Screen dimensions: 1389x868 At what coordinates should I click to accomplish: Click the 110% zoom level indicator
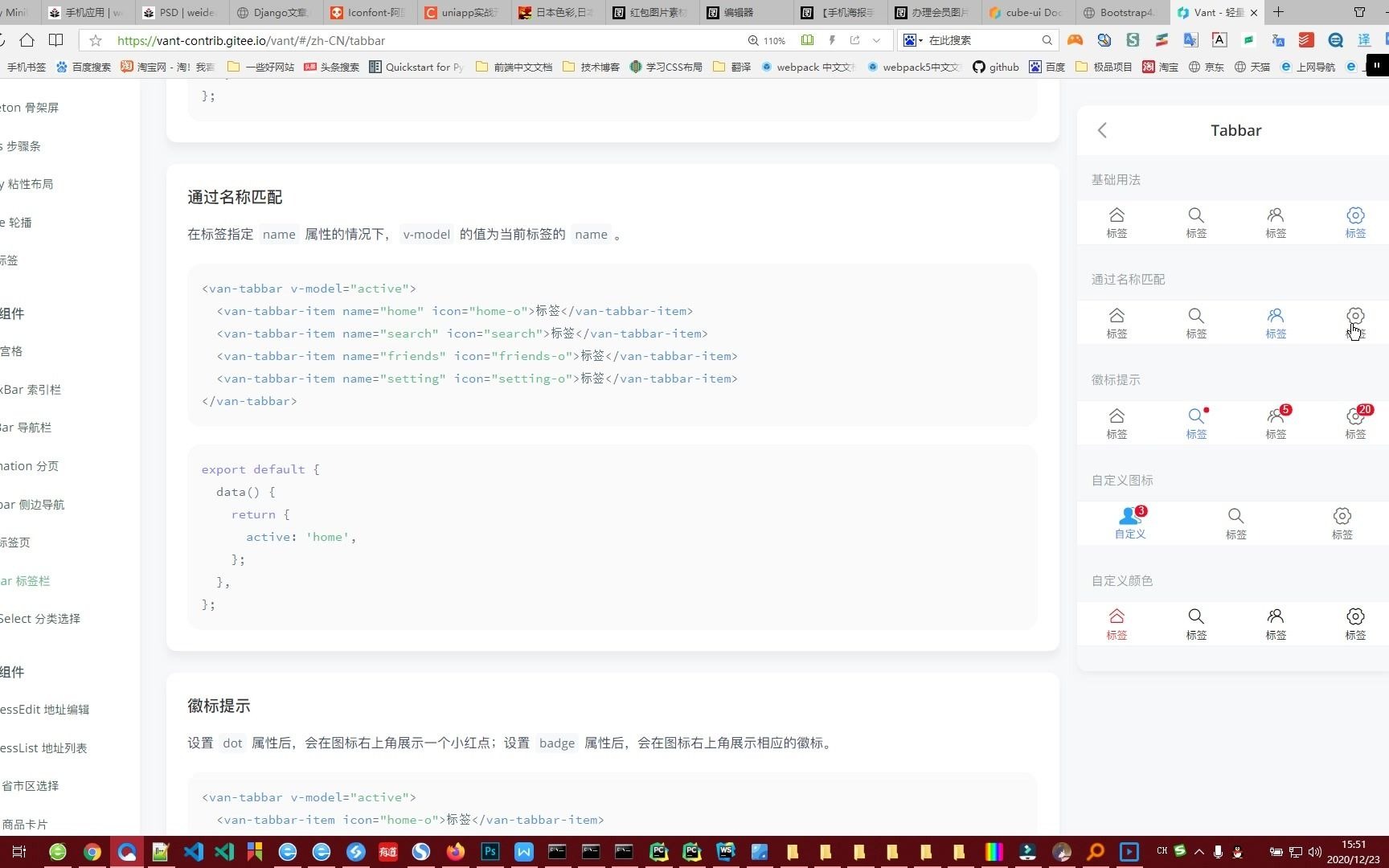[x=767, y=40]
